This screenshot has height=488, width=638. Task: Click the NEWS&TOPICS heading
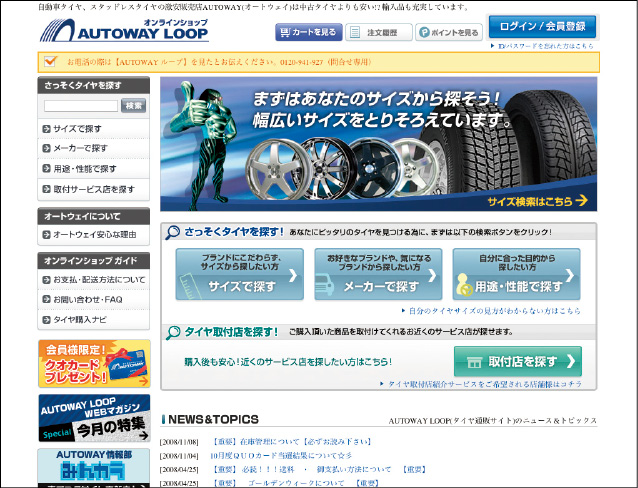click(x=213, y=419)
